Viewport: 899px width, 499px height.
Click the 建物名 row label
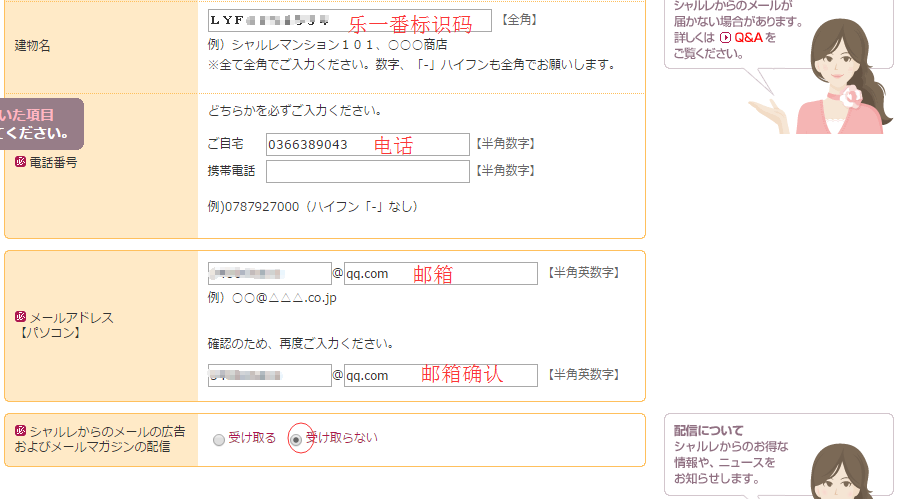pos(32,45)
